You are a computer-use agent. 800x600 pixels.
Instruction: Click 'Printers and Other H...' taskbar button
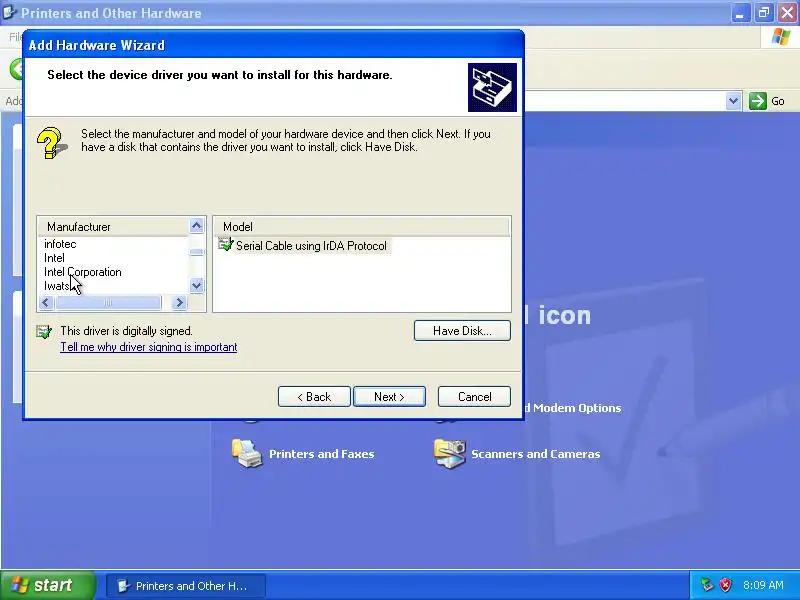(x=186, y=586)
